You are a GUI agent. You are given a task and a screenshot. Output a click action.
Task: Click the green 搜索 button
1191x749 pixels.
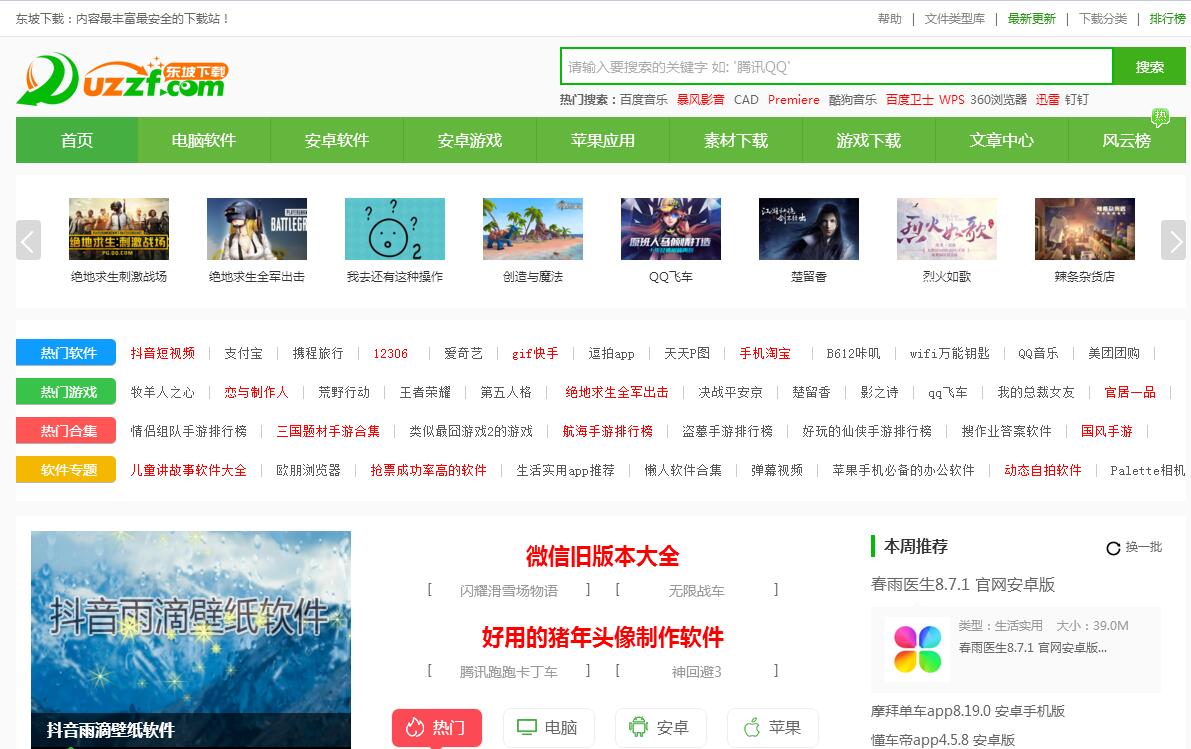(1149, 67)
